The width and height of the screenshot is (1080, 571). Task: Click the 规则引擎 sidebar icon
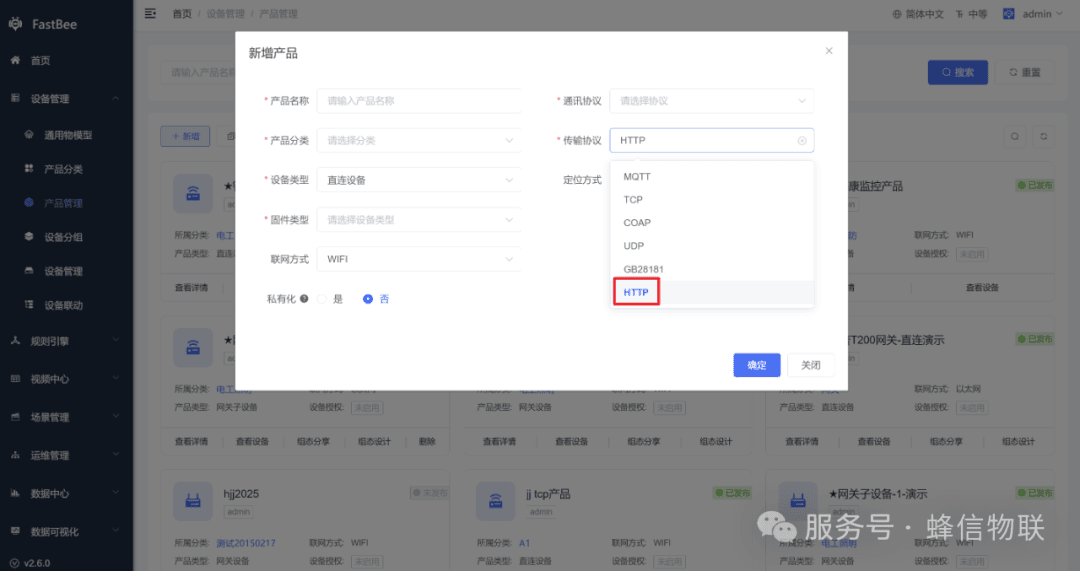(15, 341)
